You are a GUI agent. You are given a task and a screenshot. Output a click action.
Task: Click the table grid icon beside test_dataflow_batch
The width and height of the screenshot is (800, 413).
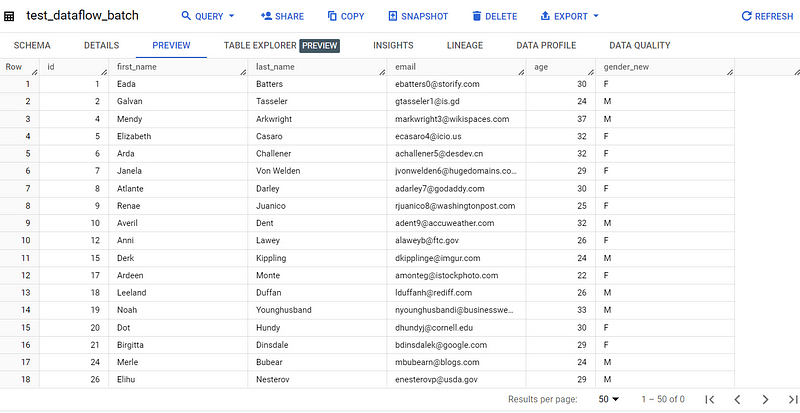click(10, 17)
